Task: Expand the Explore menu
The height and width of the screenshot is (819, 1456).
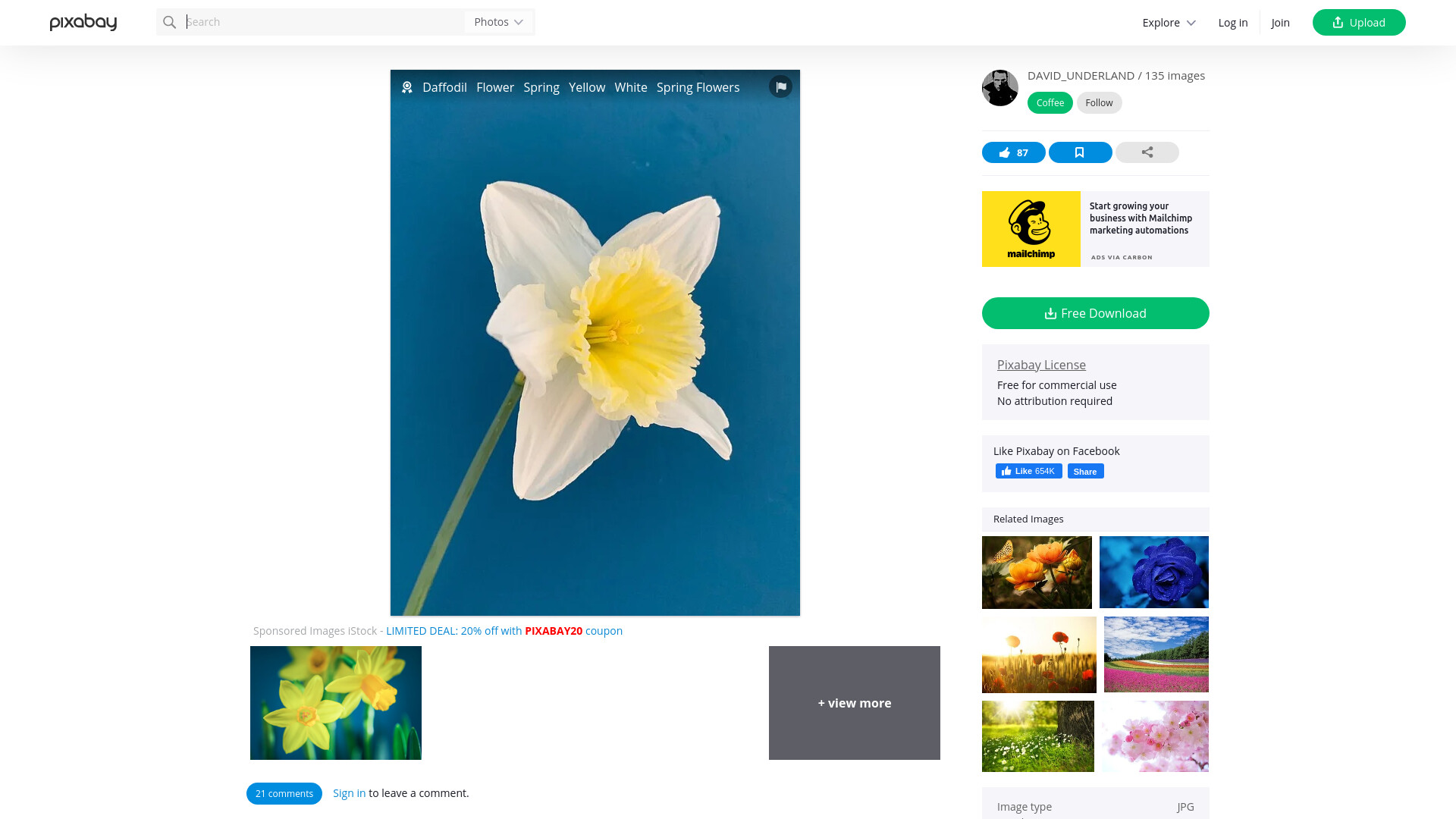Action: pos(1169,23)
